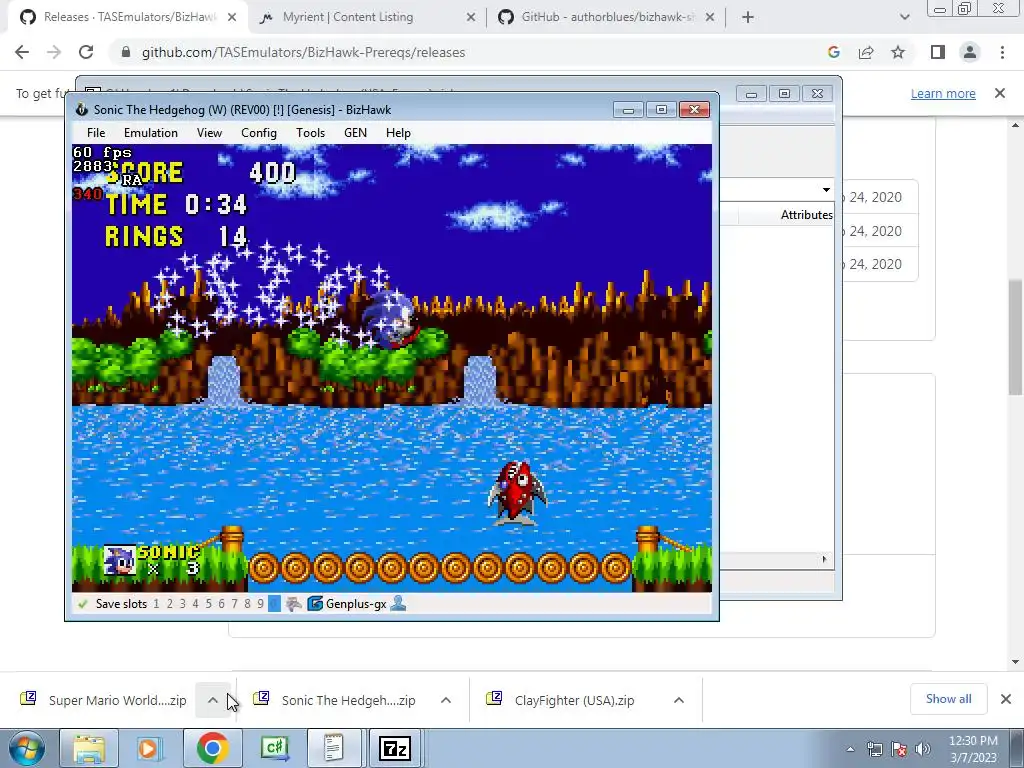Open the Chrome profile avatar menu
The image size is (1024, 768).
(x=970, y=52)
